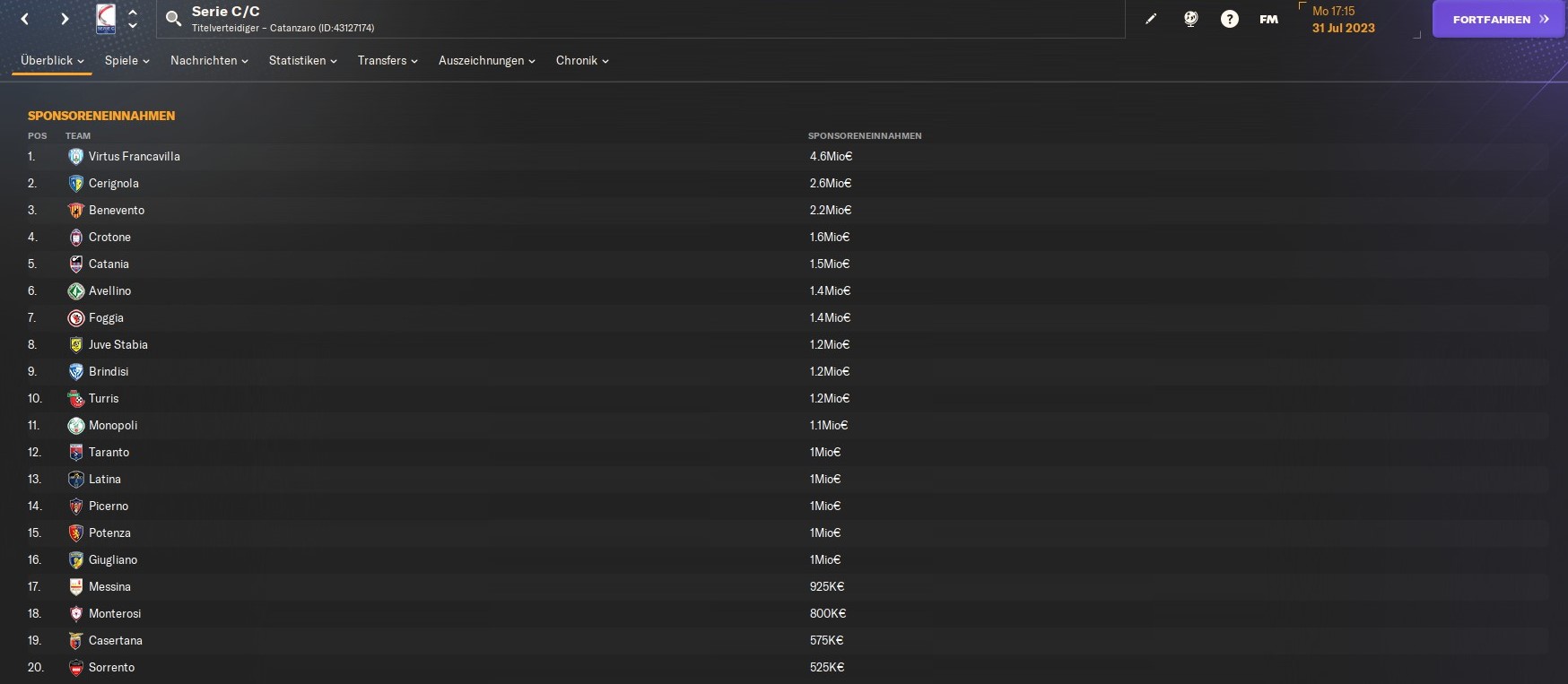Open the pencil editor icon
Image resolution: width=1568 pixels, height=684 pixels.
pos(1151,19)
